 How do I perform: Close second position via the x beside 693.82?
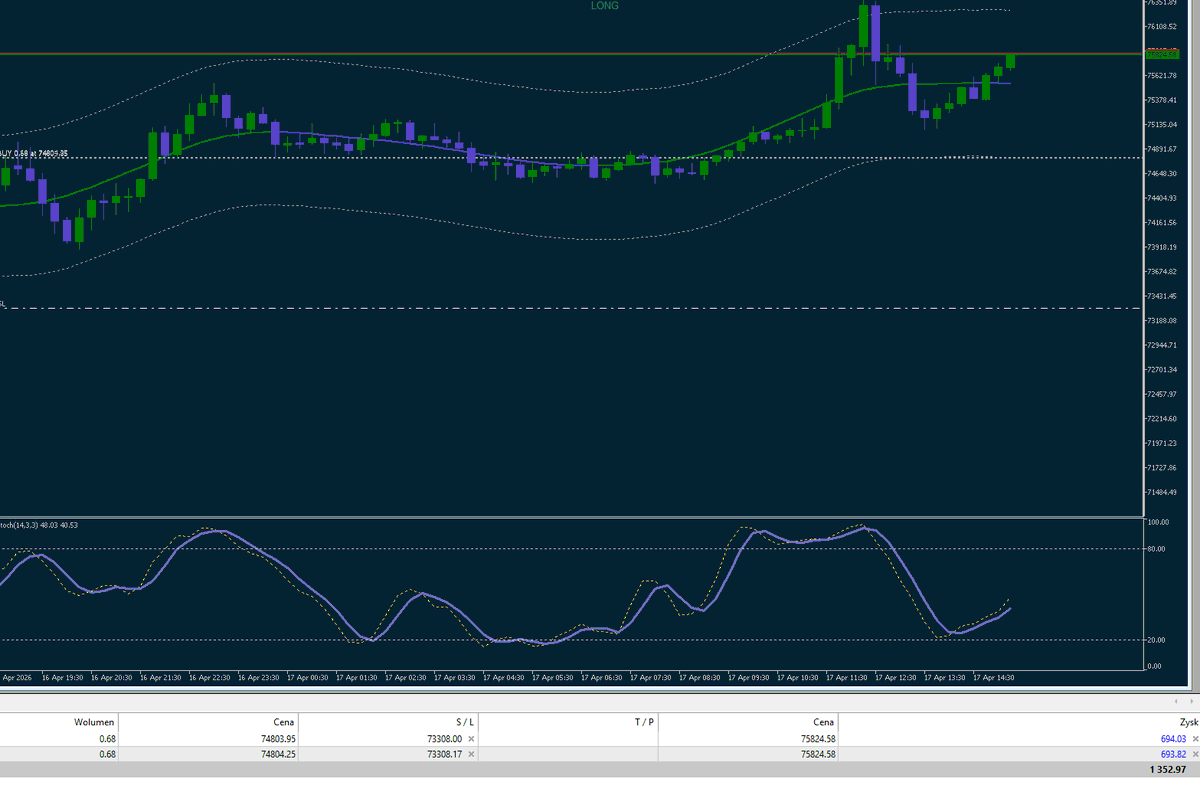pos(1195,754)
